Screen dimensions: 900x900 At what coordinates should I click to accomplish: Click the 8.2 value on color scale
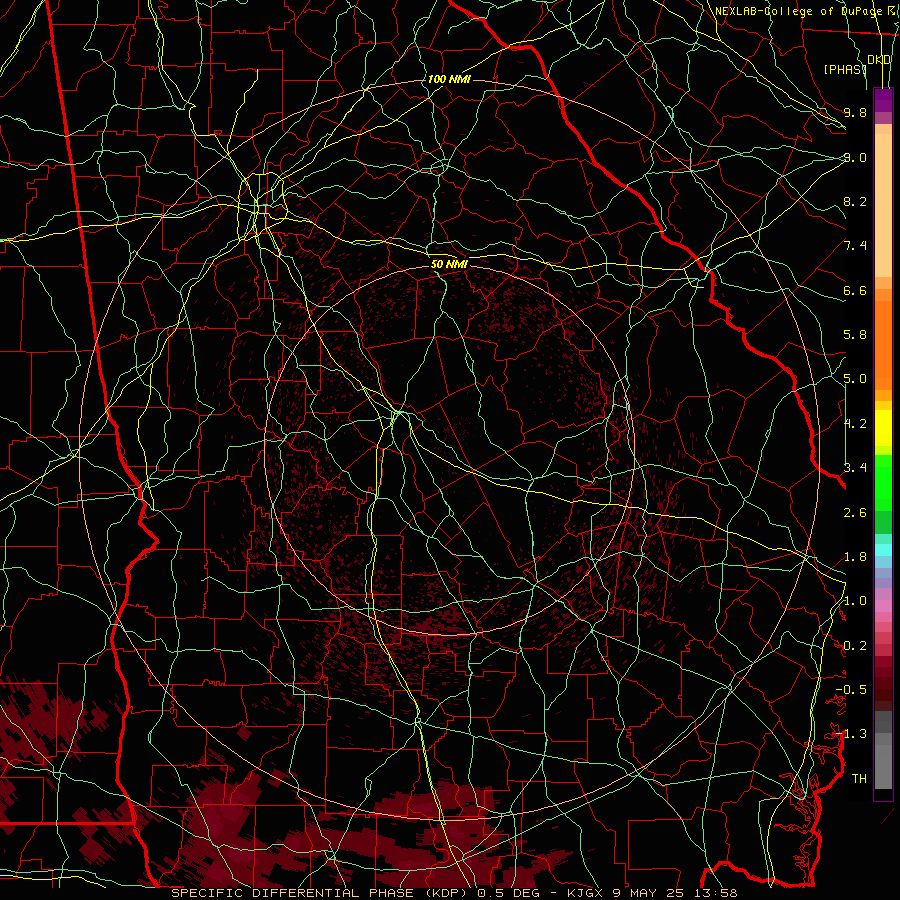pyautogui.click(x=855, y=201)
